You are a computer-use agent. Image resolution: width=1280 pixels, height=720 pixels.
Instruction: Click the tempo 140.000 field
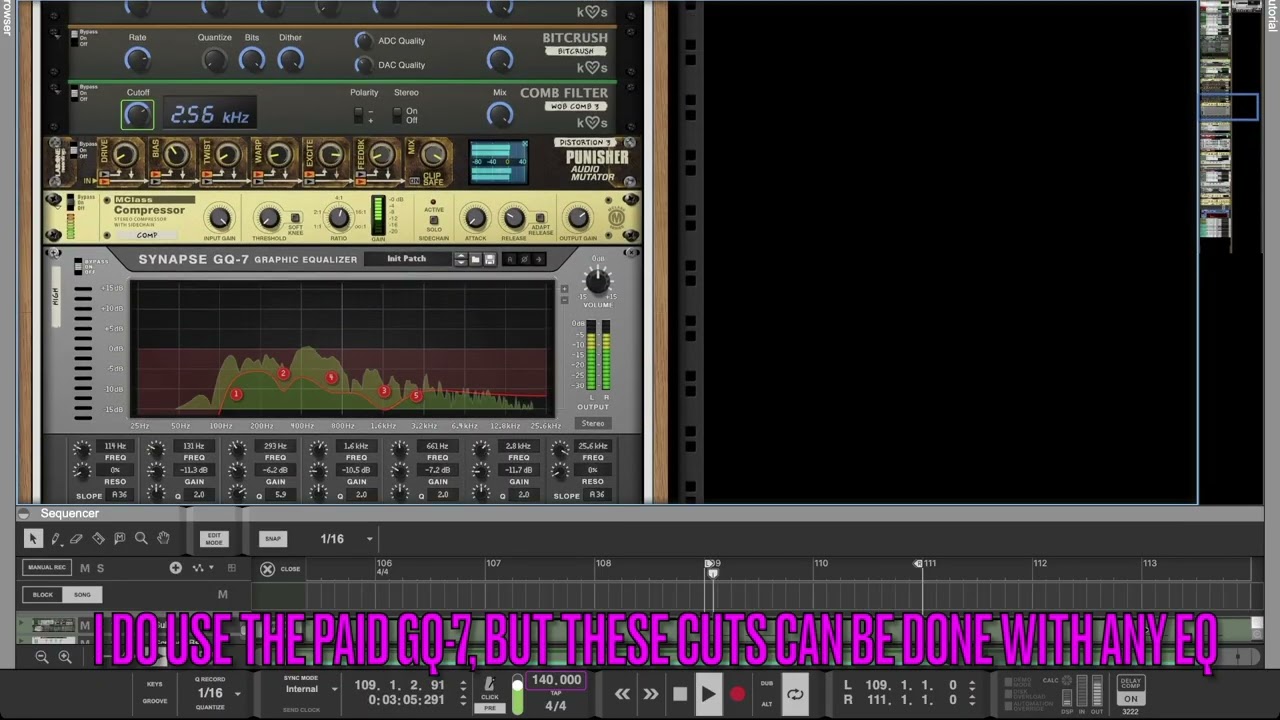click(x=556, y=680)
